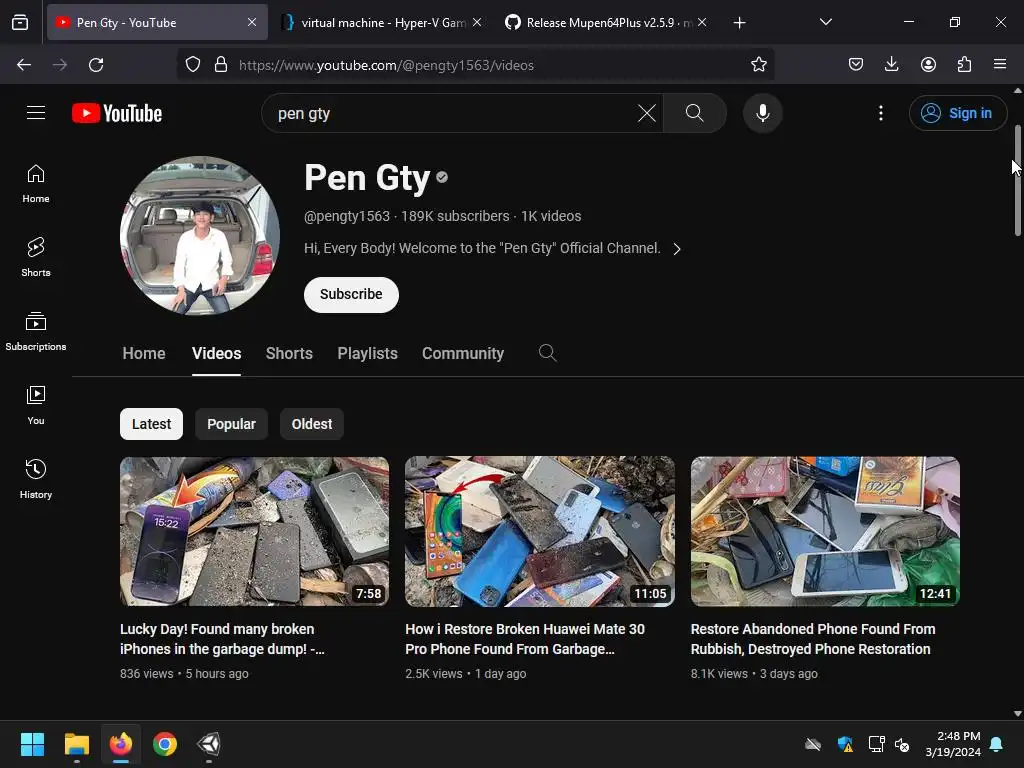The height and width of the screenshot is (768, 1024).
Task: Click the scrollbar down arrow
Action: coord(1017,714)
